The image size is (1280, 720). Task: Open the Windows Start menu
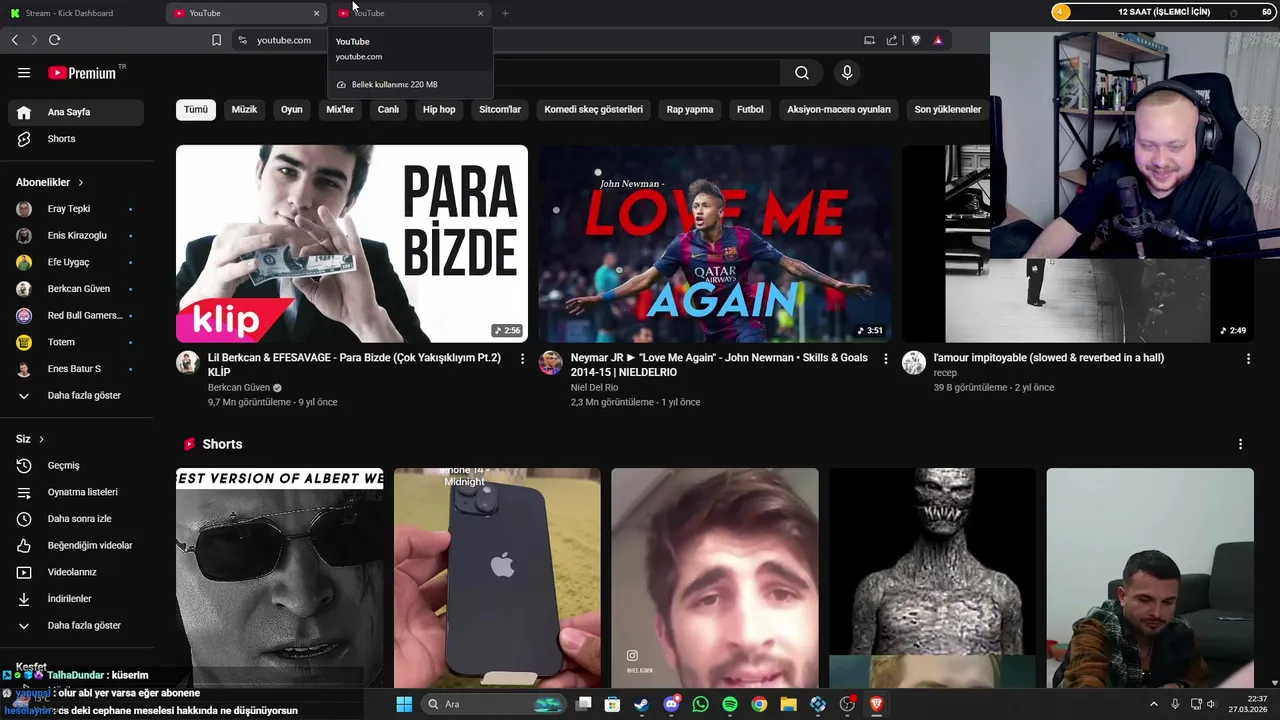(x=404, y=704)
